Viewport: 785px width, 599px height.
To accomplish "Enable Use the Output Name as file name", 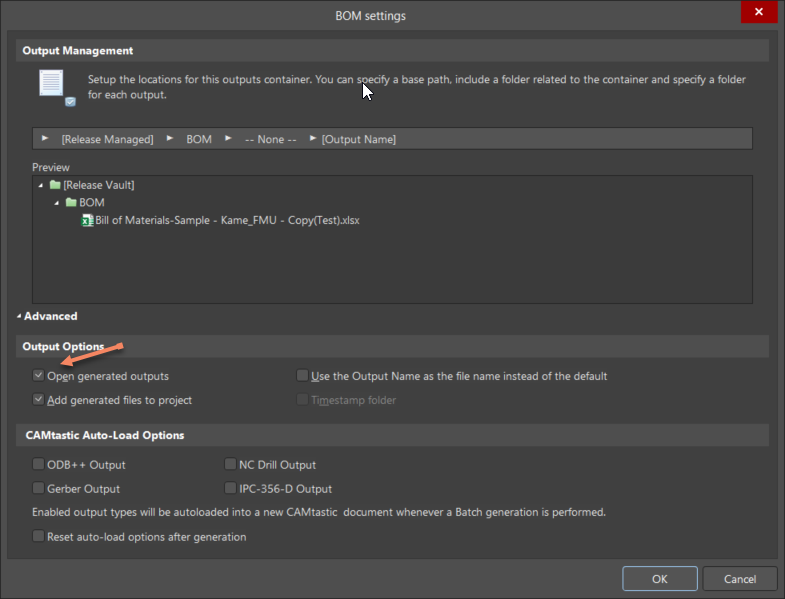I will pyautogui.click(x=302, y=376).
